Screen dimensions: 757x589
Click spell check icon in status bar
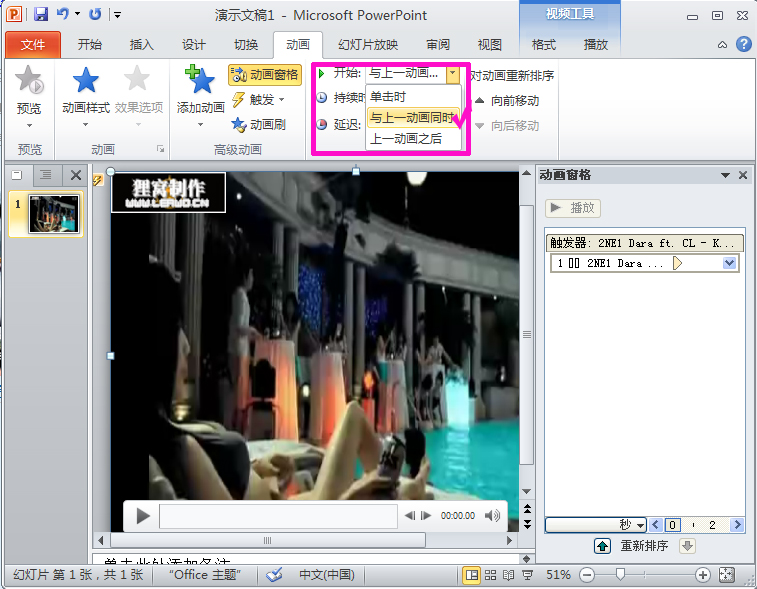274,575
